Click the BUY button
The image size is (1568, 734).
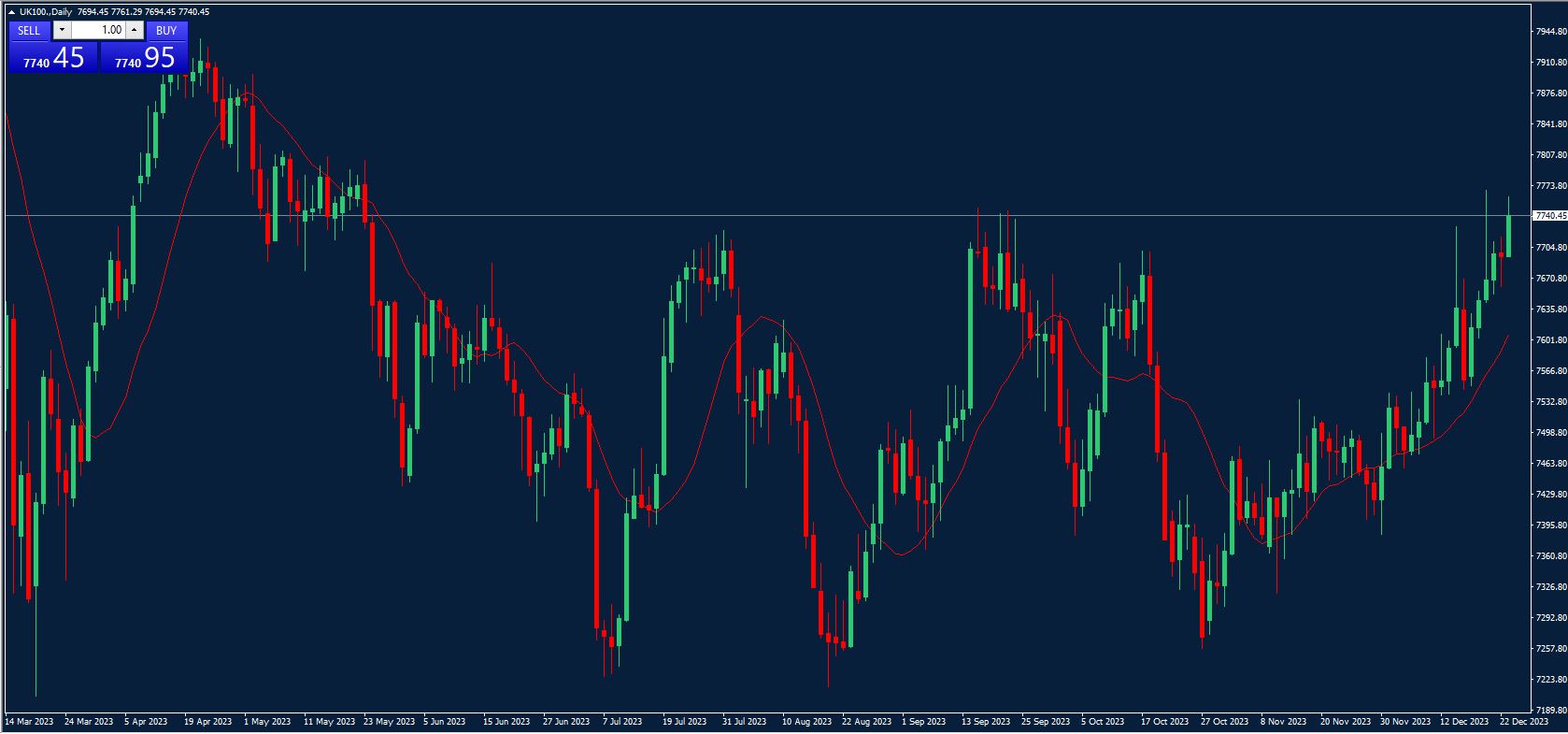166,30
